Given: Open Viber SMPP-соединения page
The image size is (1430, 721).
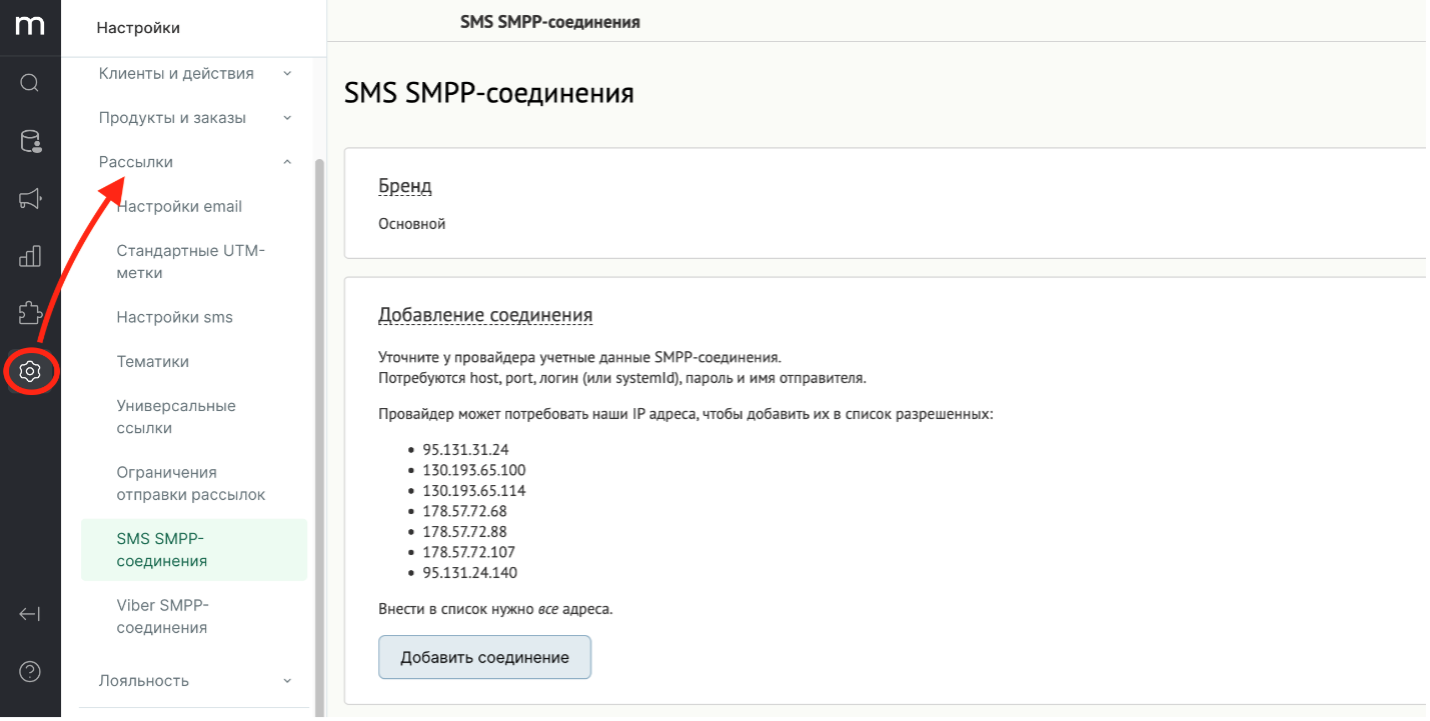Looking at the screenshot, I should (162, 617).
